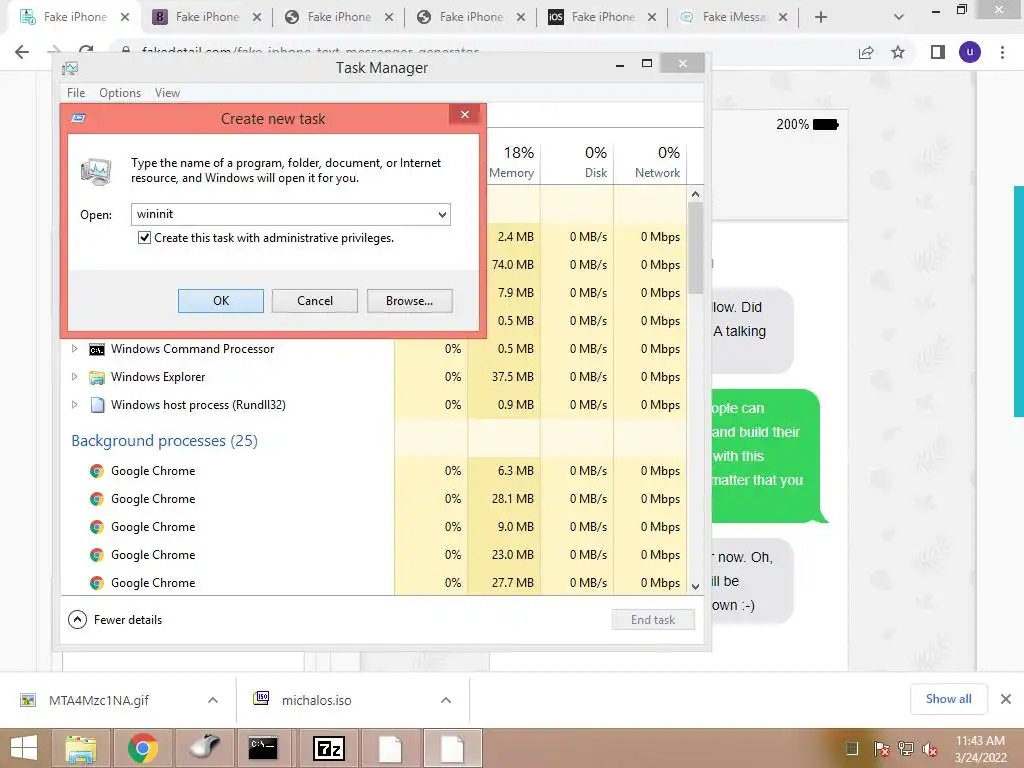Screen dimensions: 1024x768
Task: Open Chrome tab search chevron
Action: click(899, 17)
